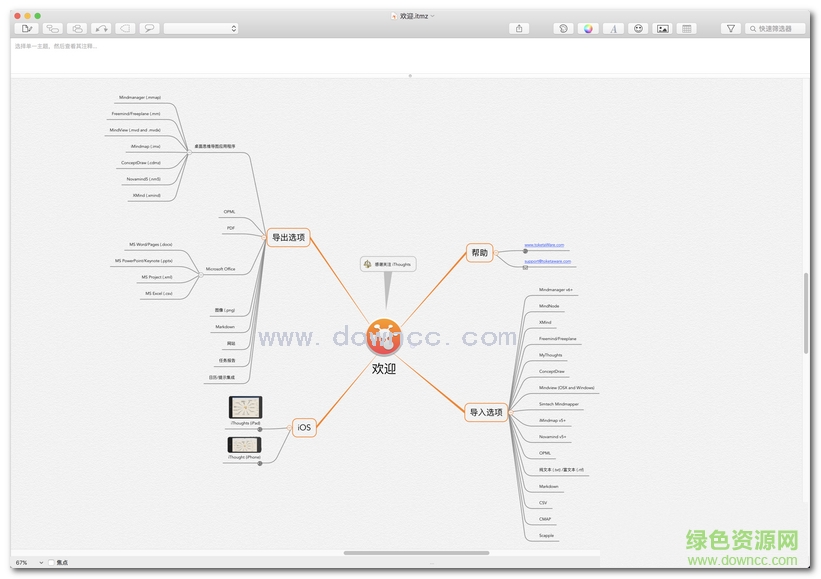821x579 pixels.
Task: Select the relationship link tool in toolbar
Action: (x=52, y=28)
